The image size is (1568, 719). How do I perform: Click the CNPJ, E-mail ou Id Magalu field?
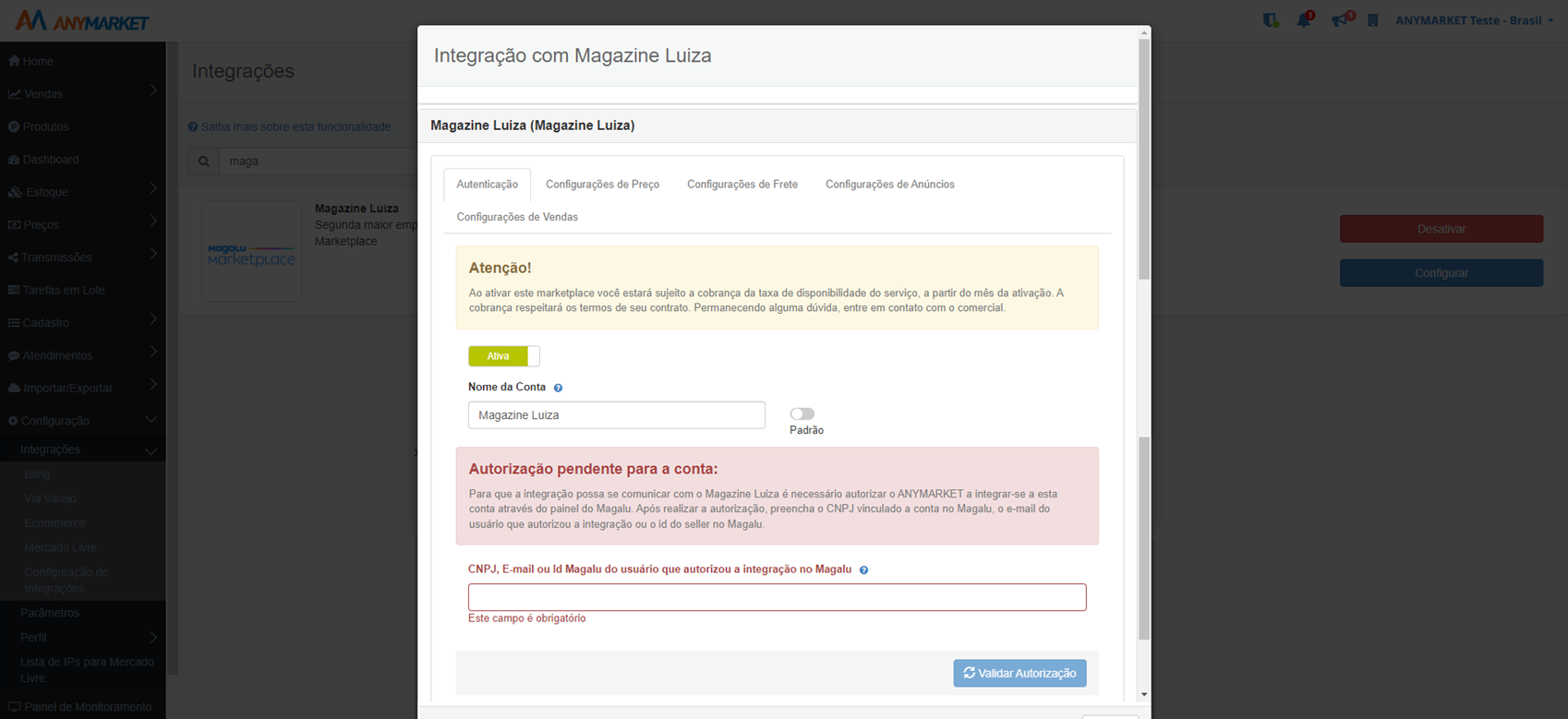coord(778,597)
